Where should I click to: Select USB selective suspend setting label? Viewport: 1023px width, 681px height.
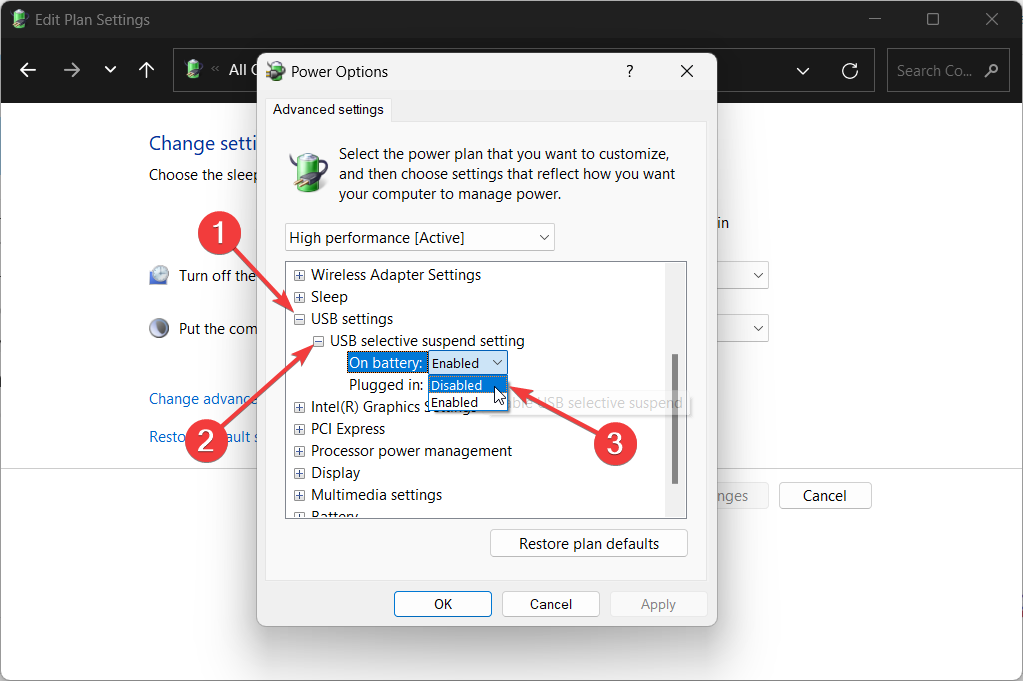(427, 340)
